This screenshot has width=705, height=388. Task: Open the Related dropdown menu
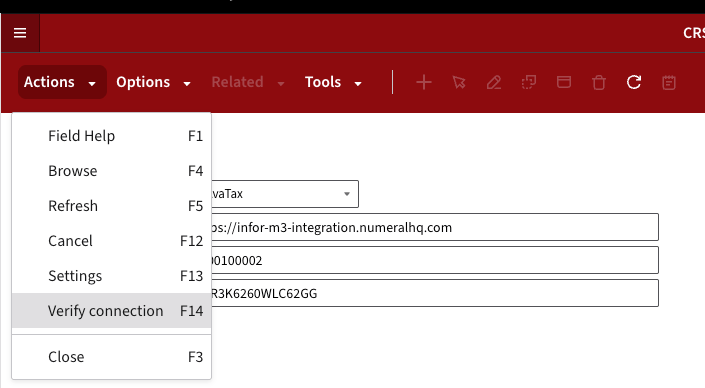click(248, 82)
